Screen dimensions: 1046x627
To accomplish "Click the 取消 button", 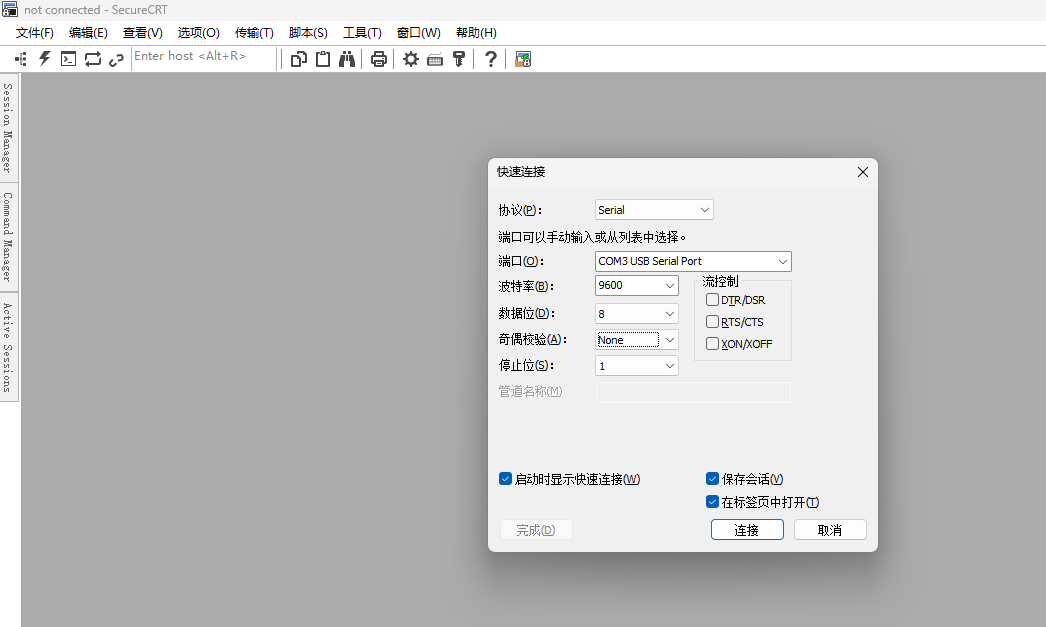I will 830,528.
